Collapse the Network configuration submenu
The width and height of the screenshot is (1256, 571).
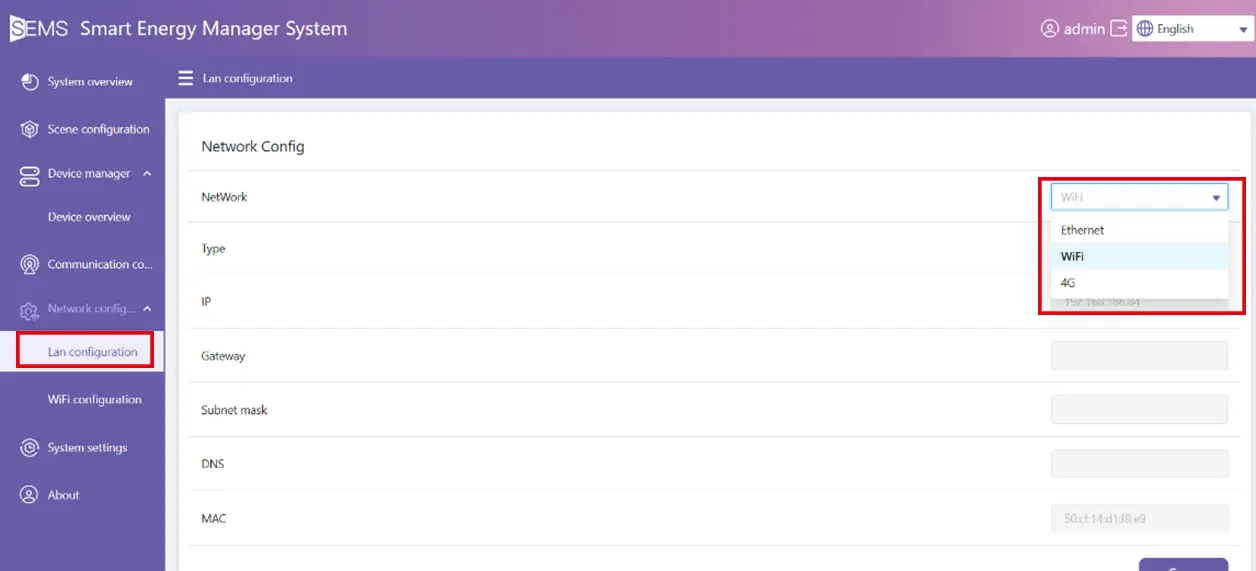coord(147,309)
